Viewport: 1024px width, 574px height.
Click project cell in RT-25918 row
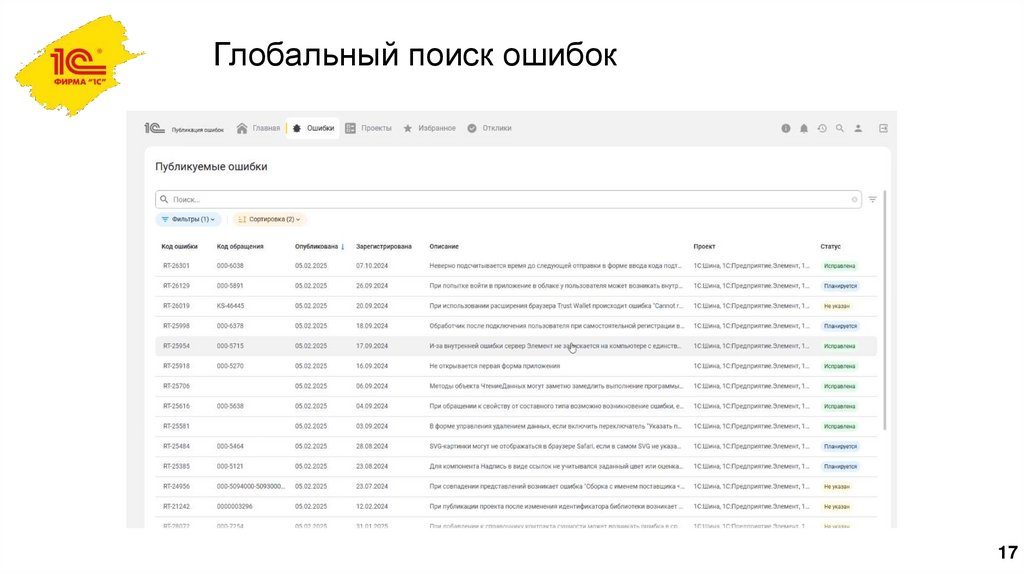coord(751,366)
